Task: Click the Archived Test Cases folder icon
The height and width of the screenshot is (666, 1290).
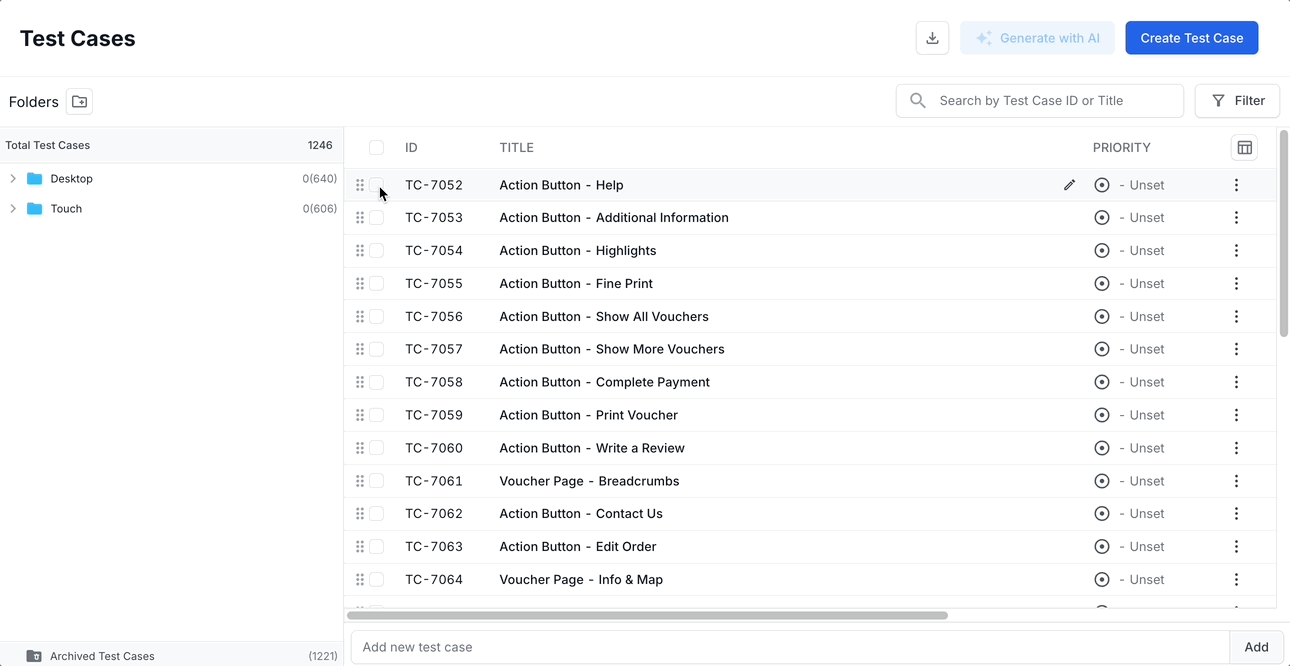Action: pos(34,656)
